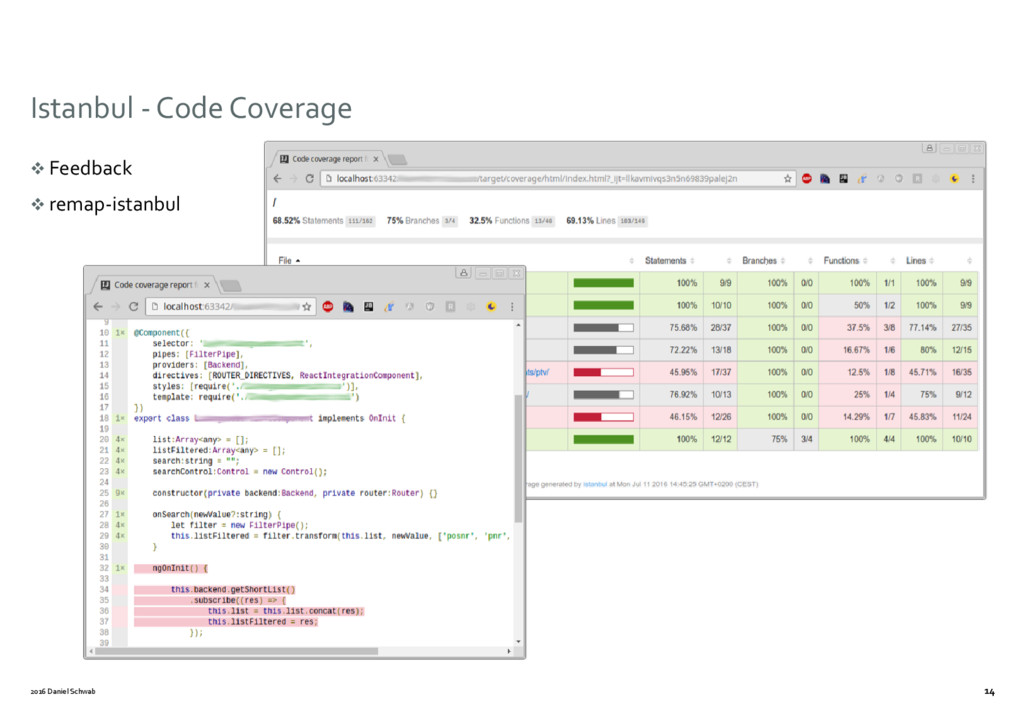Sort the table by Branches column header
The height and width of the screenshot is (709, 1024).
(763, 260)
